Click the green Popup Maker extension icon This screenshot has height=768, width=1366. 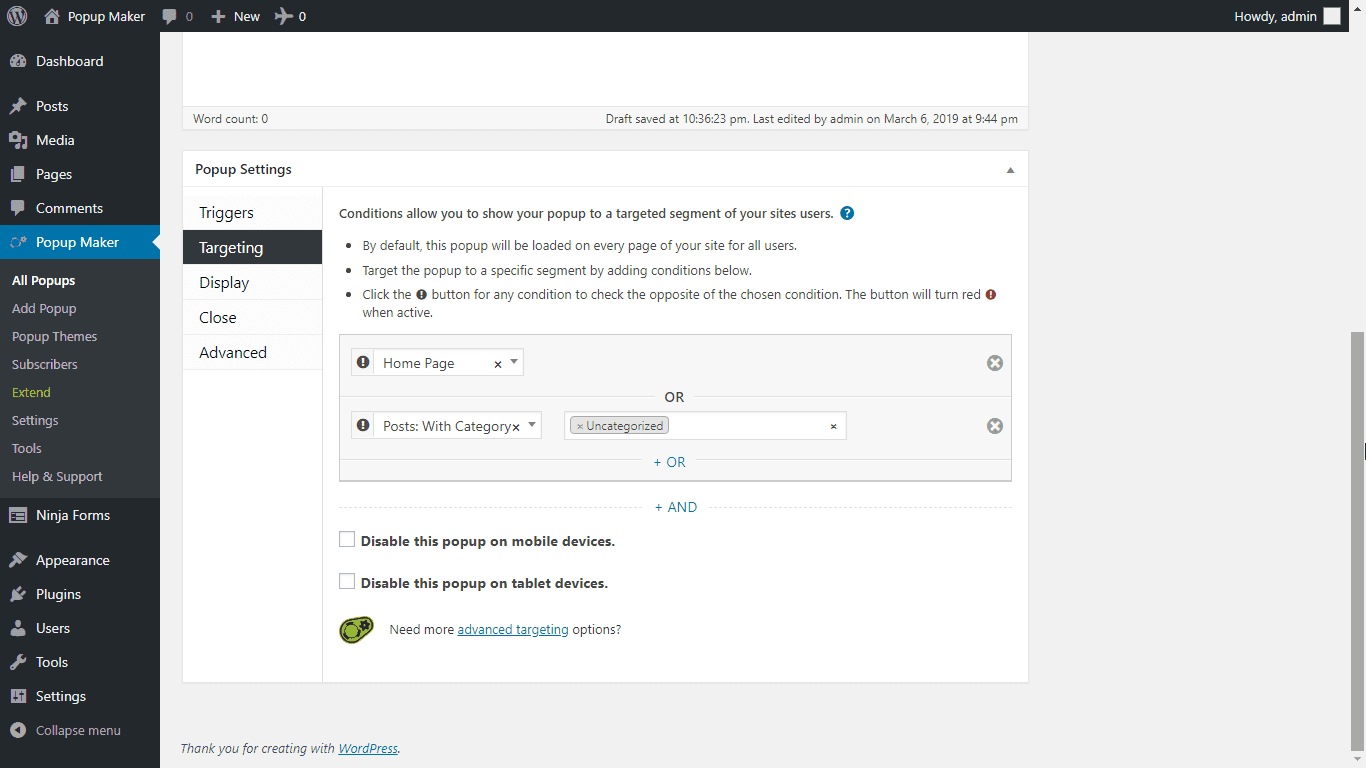pos(356,630)
